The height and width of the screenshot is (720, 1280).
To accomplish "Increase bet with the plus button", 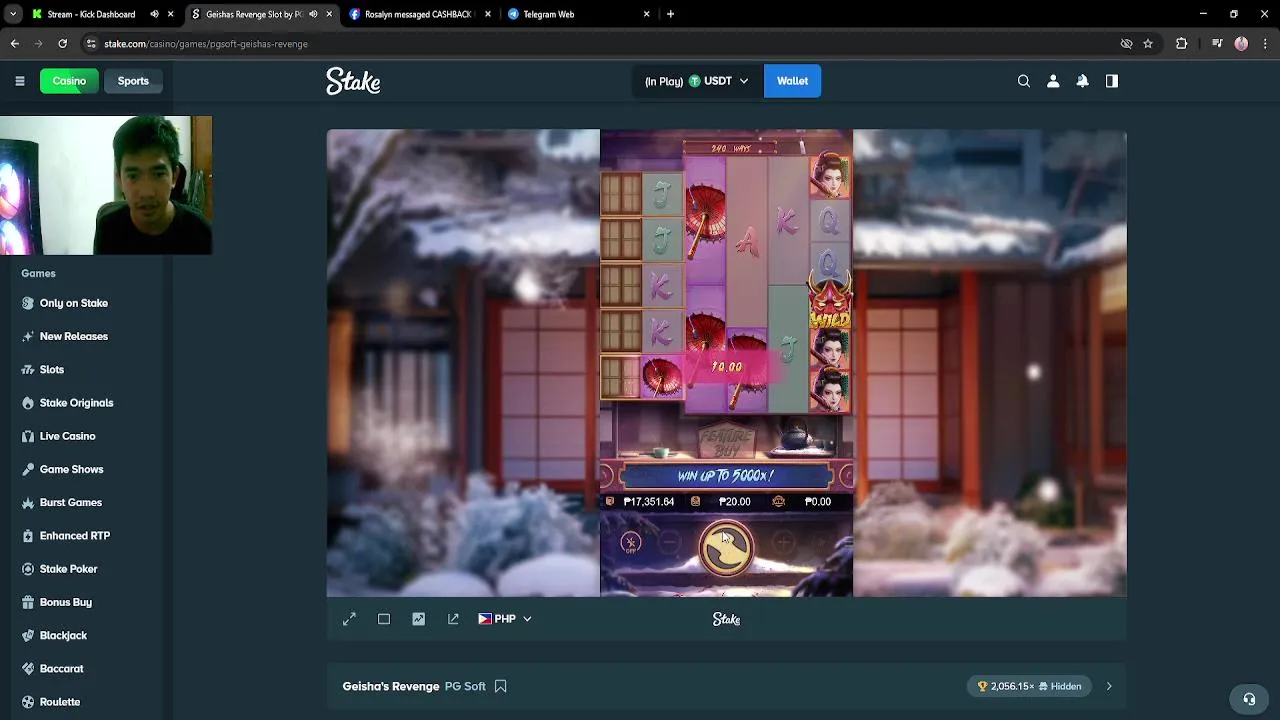I will coord(783,543).
